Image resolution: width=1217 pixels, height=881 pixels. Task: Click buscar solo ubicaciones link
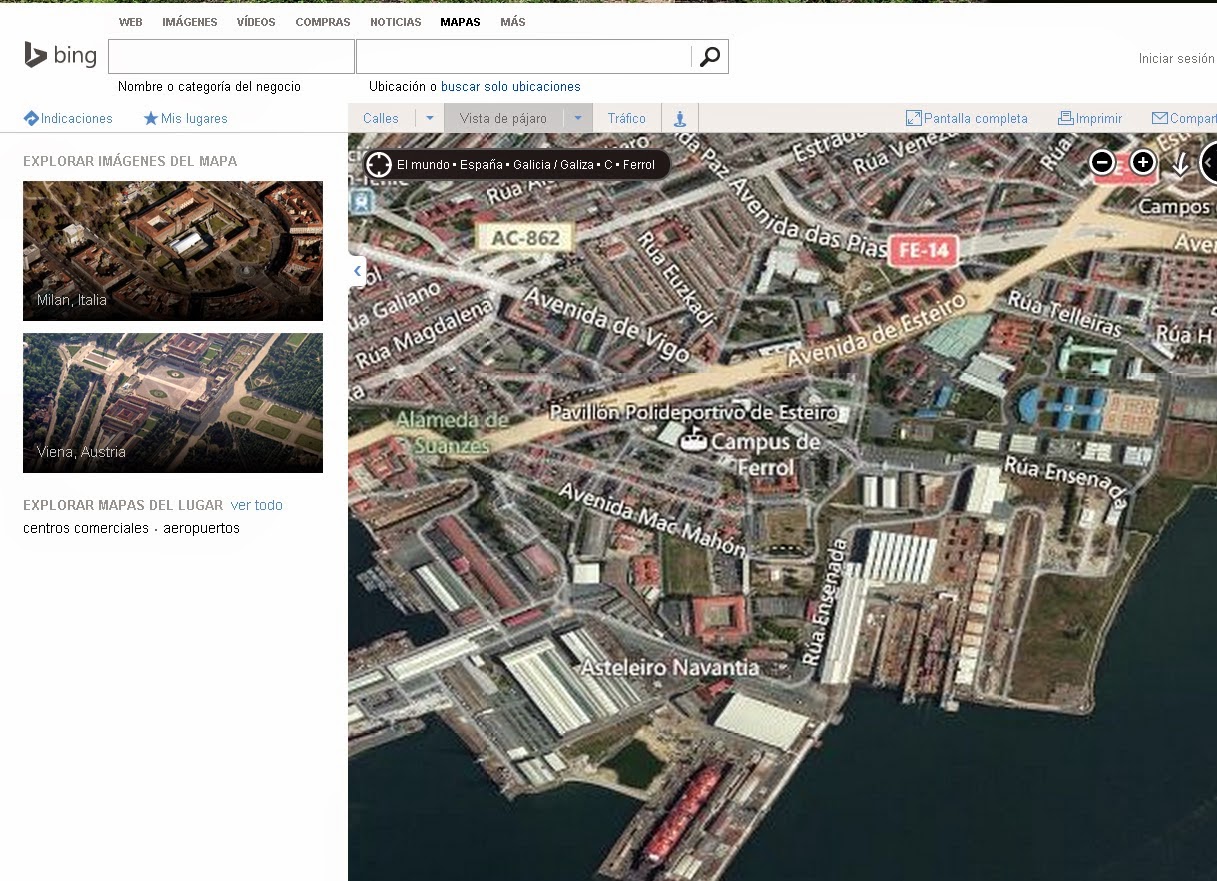pos(511,87)
